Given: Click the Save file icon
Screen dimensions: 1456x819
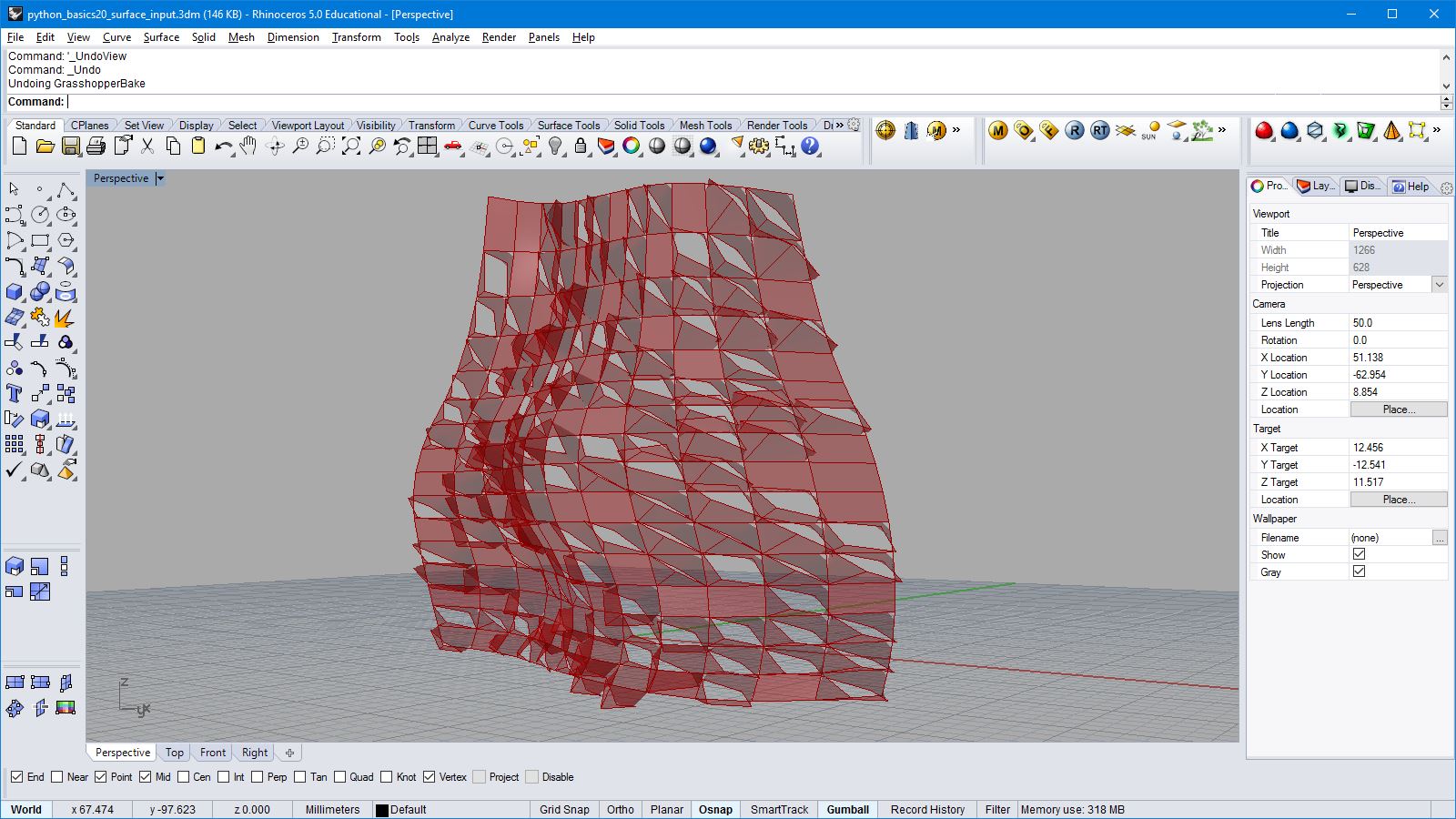Looking at the screenshot, I should pos(70,147).
